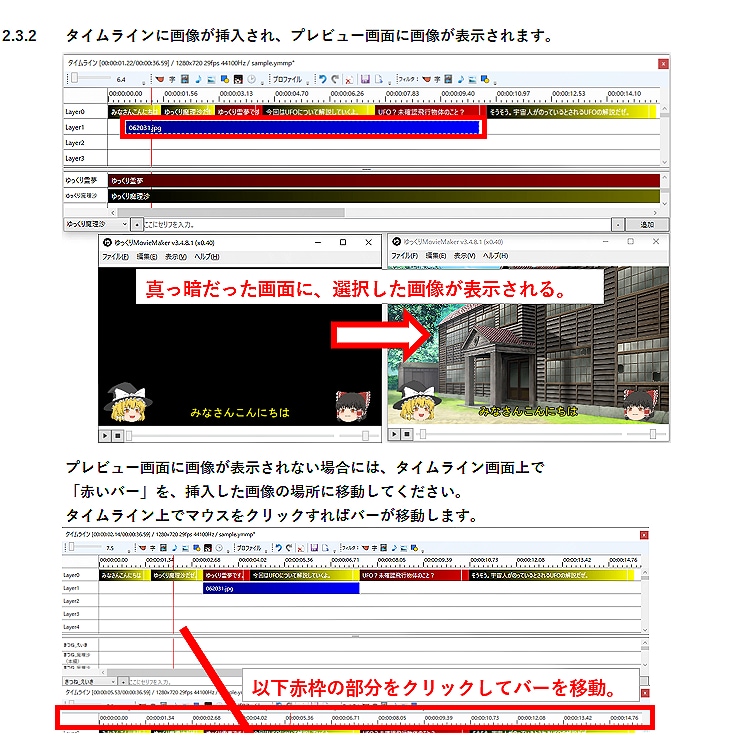Image resolution: width=750 pixels, height=750 pixels.
Task: Toggle the voice filter icon after フィルタ in top timeline
Action: 426,79
